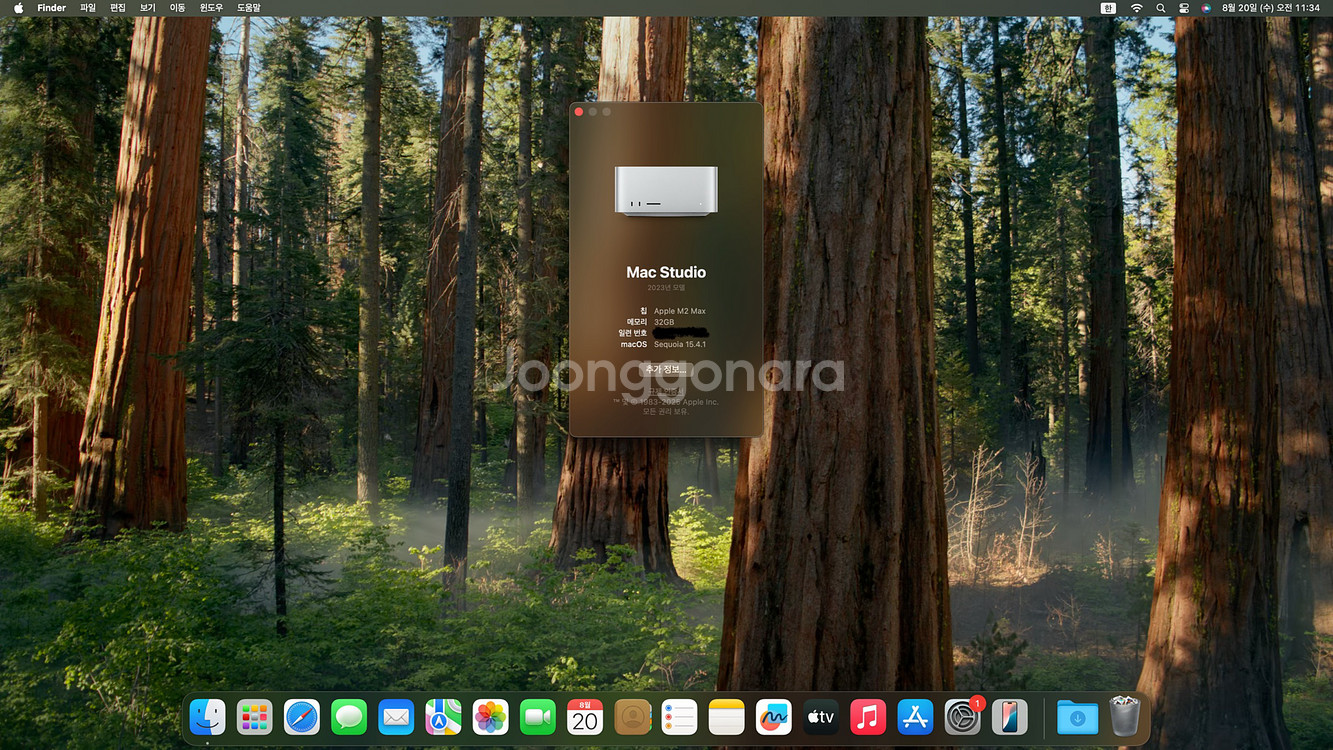Launch iPhone Mirroring from the Dock
The width and height of the screenshot is (1333, 750).
click(x=1010, y=717)
